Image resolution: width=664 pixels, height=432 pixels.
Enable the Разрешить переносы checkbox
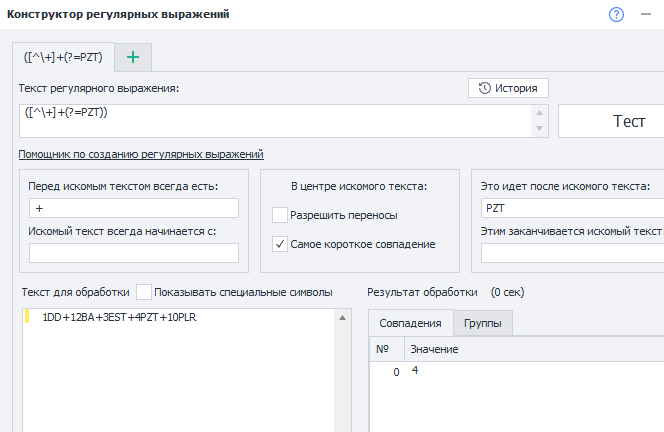pyautogui.click(x=280, y=214)
